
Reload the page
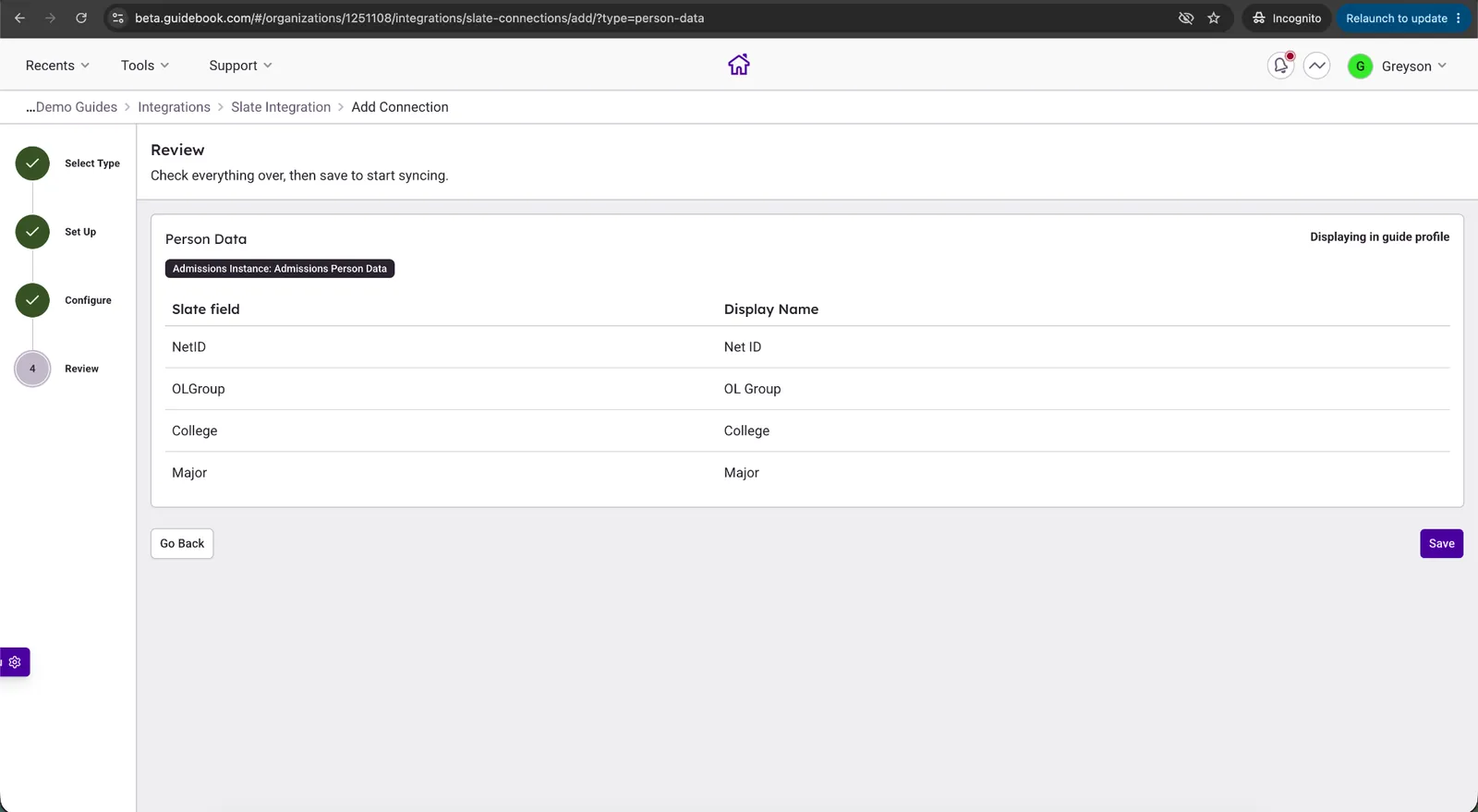coord(81,18)
